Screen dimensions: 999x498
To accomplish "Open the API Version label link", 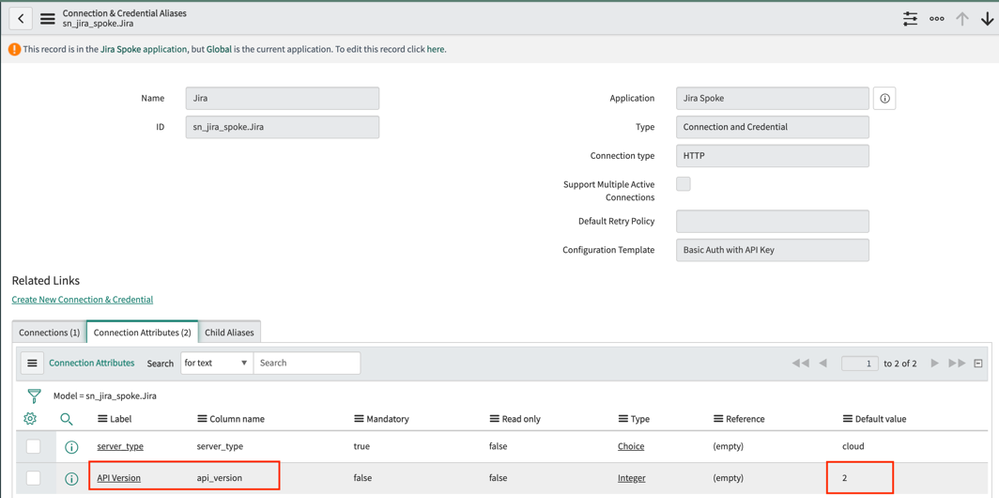I will pyautogui.click(x=119, y=478).
